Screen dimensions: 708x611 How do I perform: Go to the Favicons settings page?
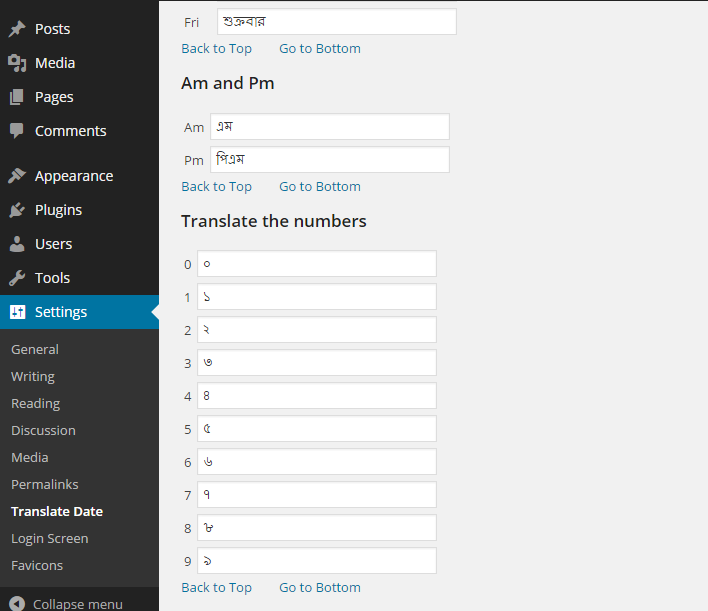[x=37, y=565]
